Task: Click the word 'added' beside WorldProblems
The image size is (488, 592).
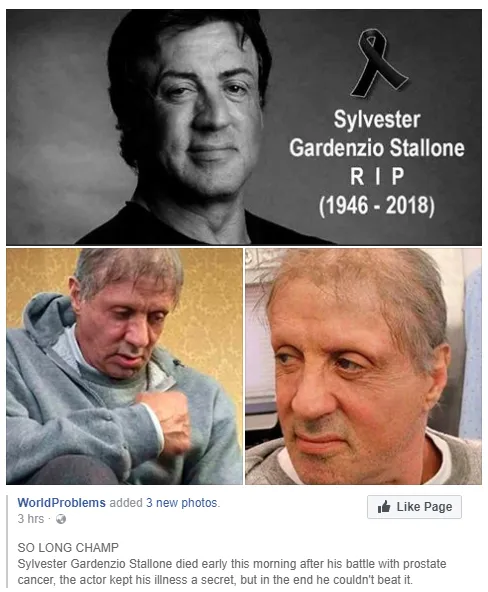Action: 126,503
